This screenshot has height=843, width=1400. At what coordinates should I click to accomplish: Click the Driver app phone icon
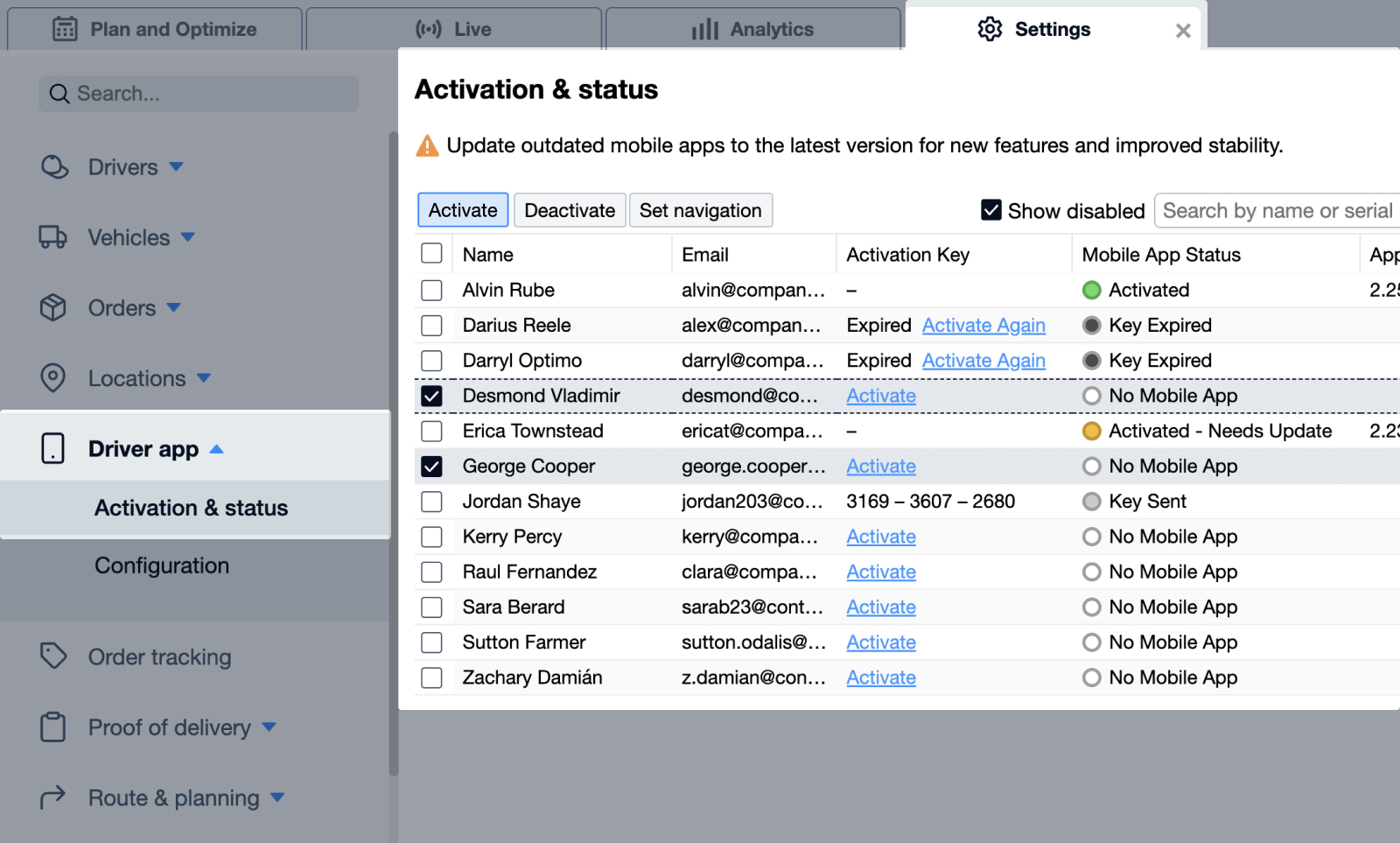click(53, 448)
